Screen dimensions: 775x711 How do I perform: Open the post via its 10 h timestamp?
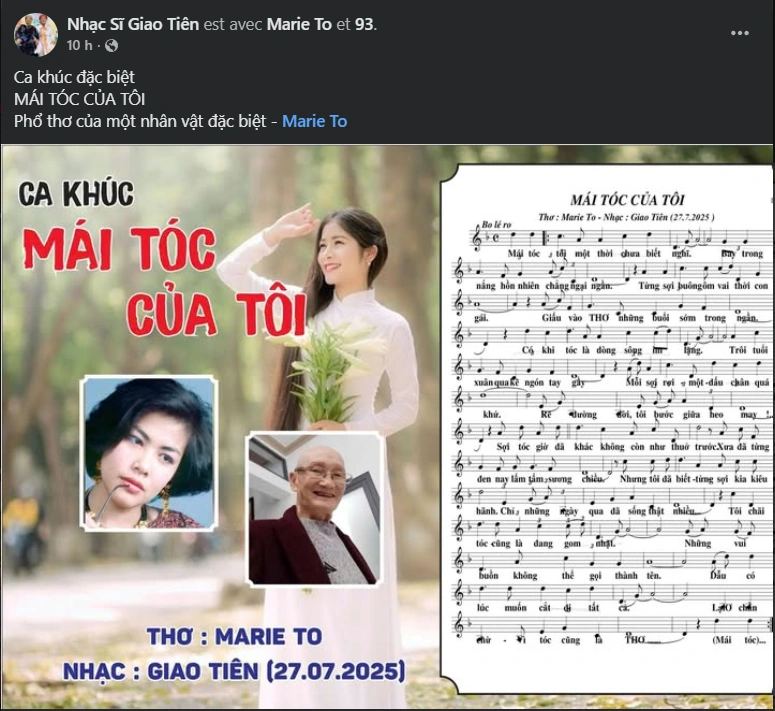[x=80, y=45]
